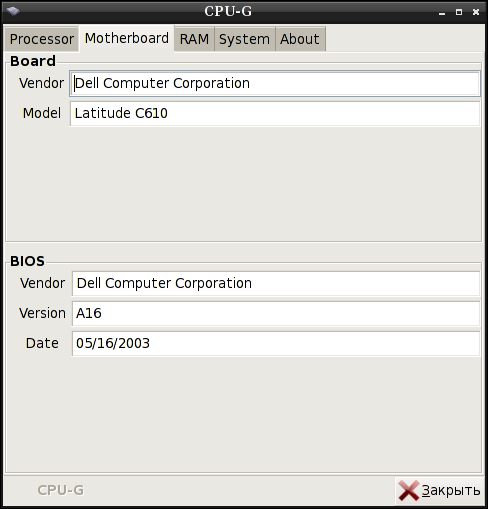Click the CPU-G app icon in title bar
The image size is (488, 509).
(x=13, y=11)
